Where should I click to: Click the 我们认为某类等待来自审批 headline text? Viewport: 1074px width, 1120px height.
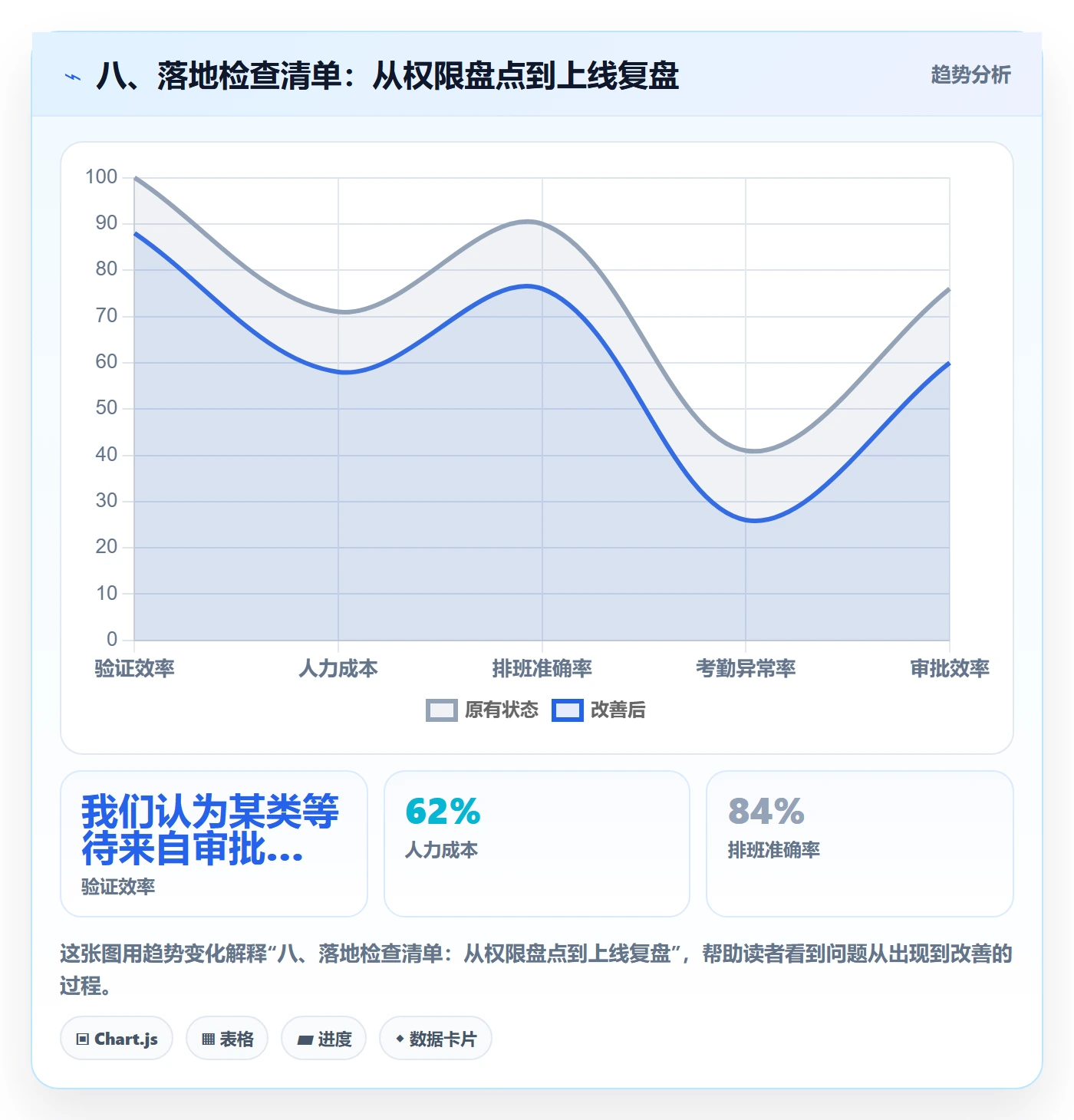pos(209,830)
